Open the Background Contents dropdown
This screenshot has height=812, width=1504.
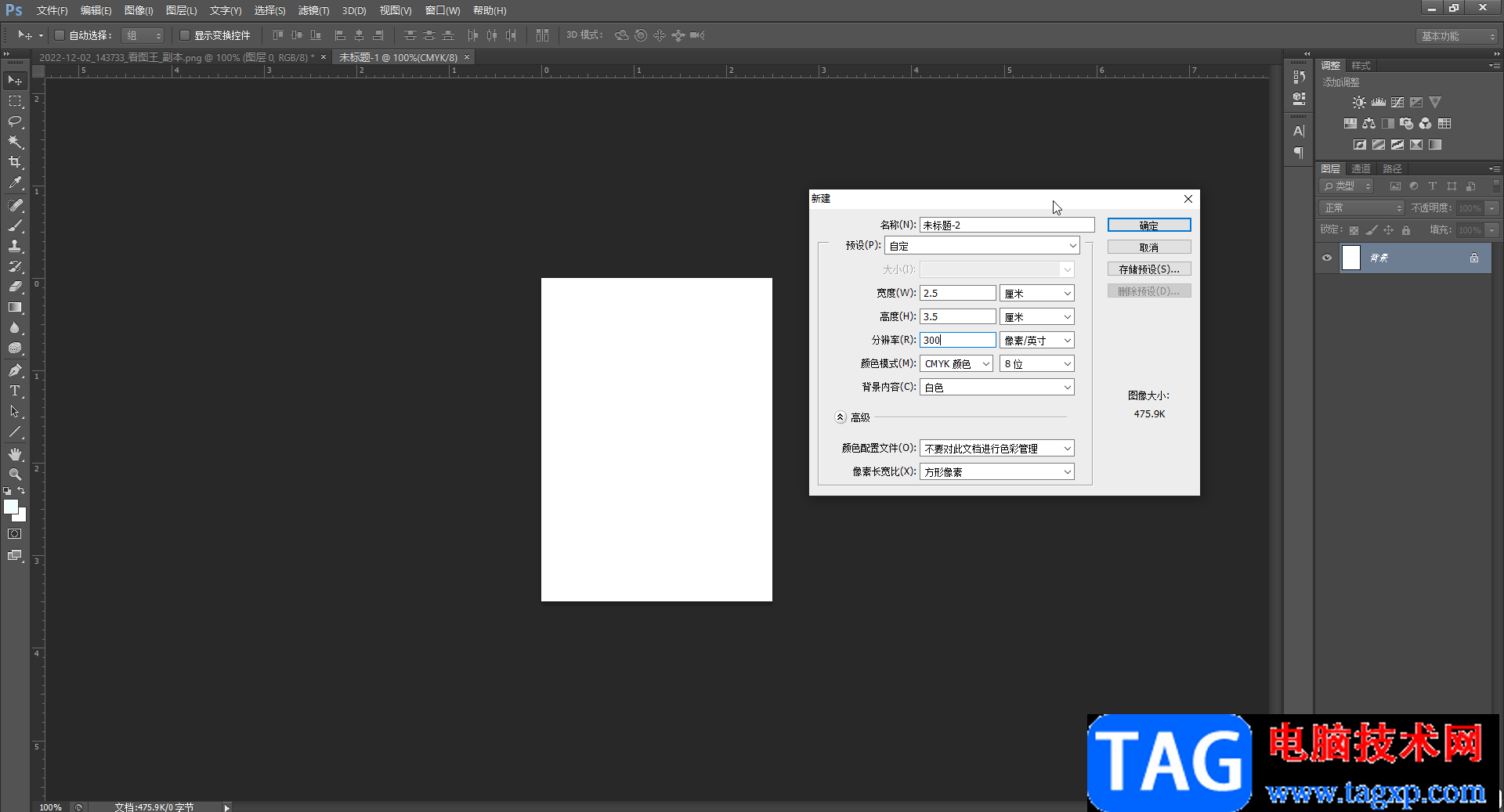click(997, 387)
